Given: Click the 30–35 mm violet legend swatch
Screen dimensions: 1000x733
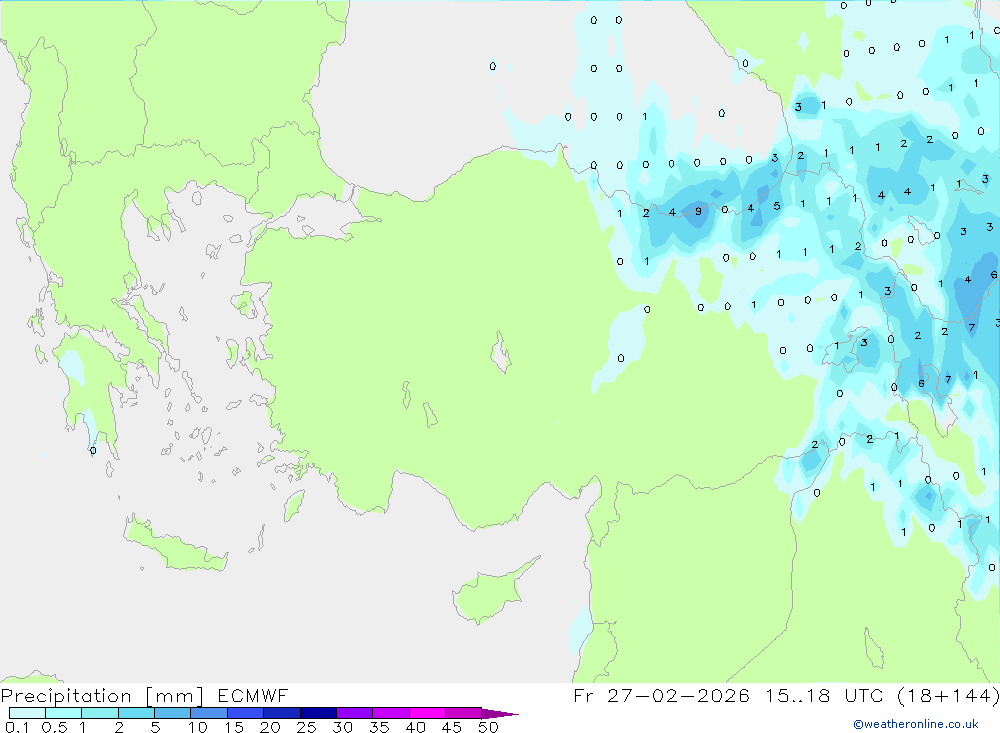Looking at the screenshot, I should click(x=355, y=713).
